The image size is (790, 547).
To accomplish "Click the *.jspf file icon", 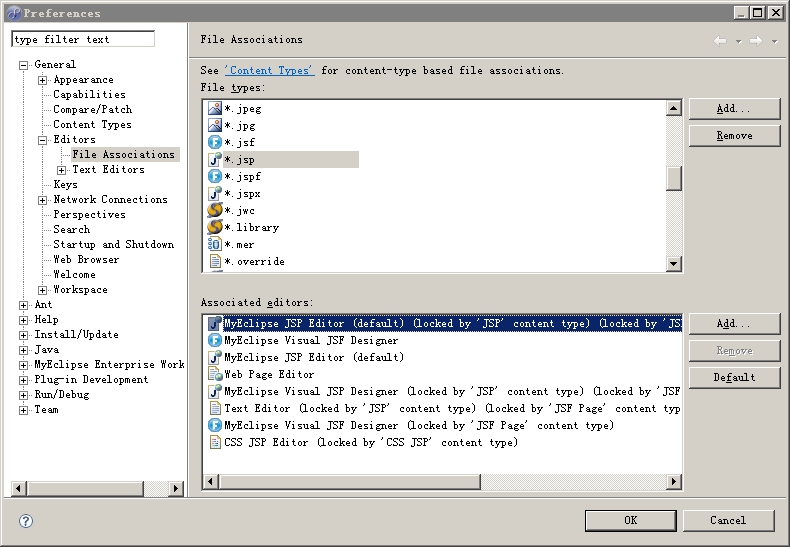I will click(215, 176).
